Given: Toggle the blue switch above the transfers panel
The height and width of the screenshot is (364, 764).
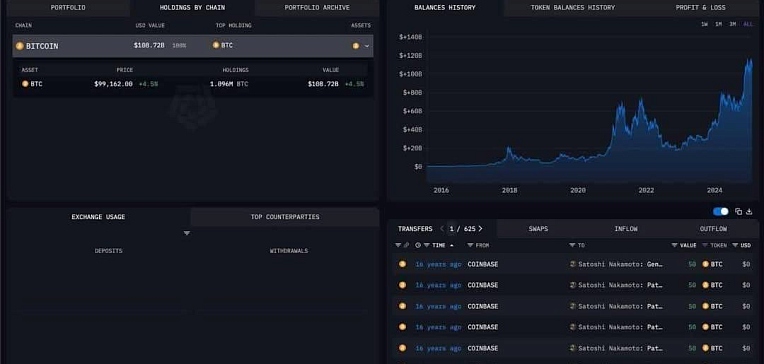Looking at the screenshot, I should (721, 211).
